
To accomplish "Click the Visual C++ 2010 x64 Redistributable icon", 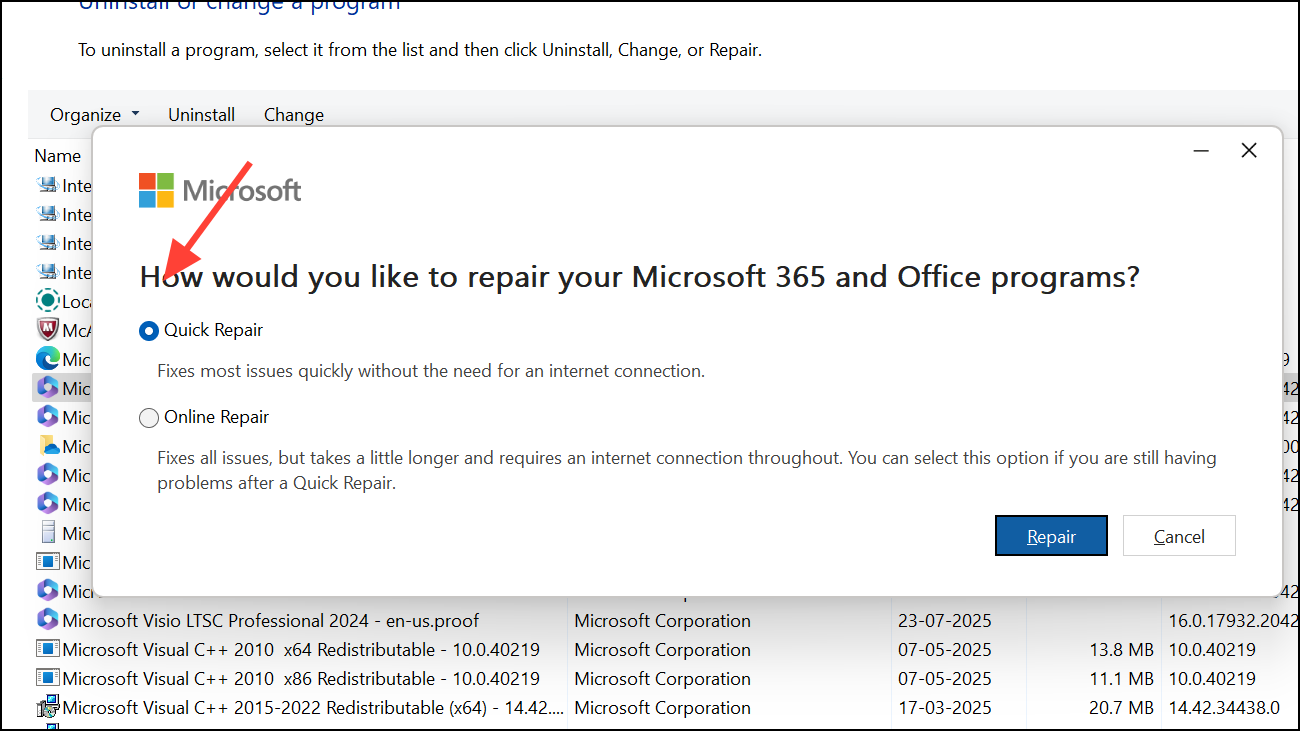I will 47,649.
